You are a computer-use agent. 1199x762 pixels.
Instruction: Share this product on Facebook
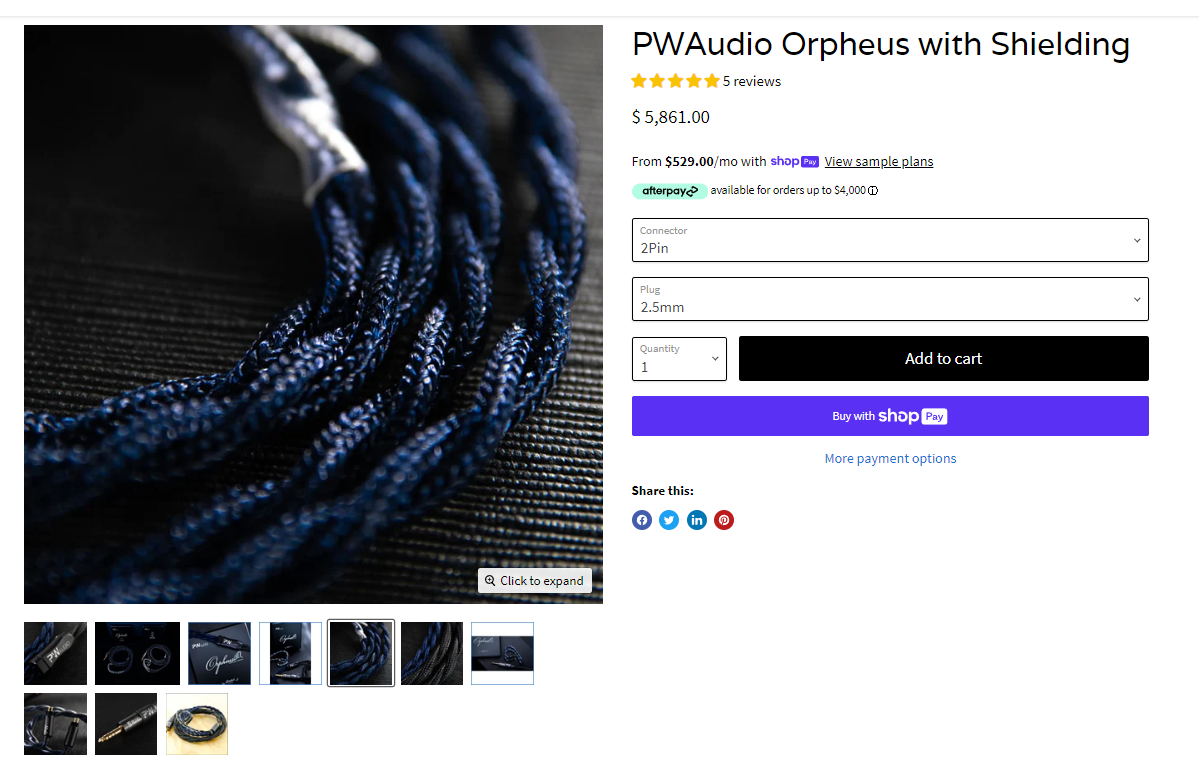(642, 520)
